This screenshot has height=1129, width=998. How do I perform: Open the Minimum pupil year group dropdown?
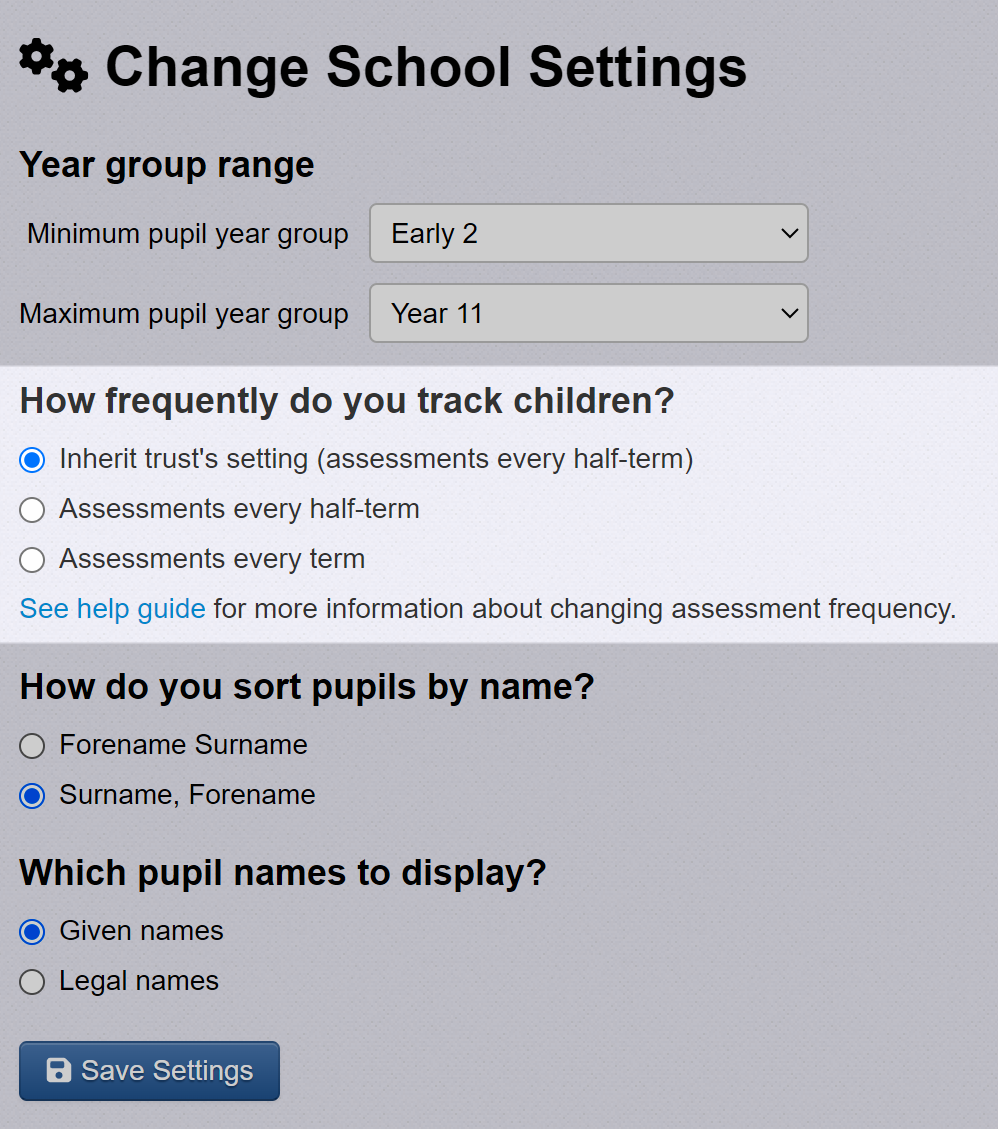(x=588, y=233)
